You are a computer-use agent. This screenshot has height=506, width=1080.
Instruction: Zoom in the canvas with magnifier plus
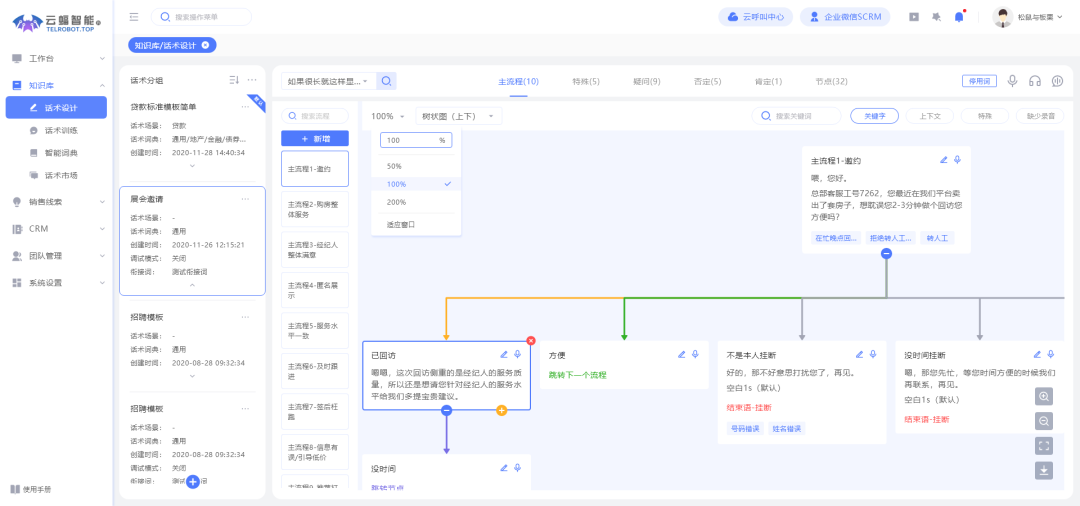point(1043,397)
